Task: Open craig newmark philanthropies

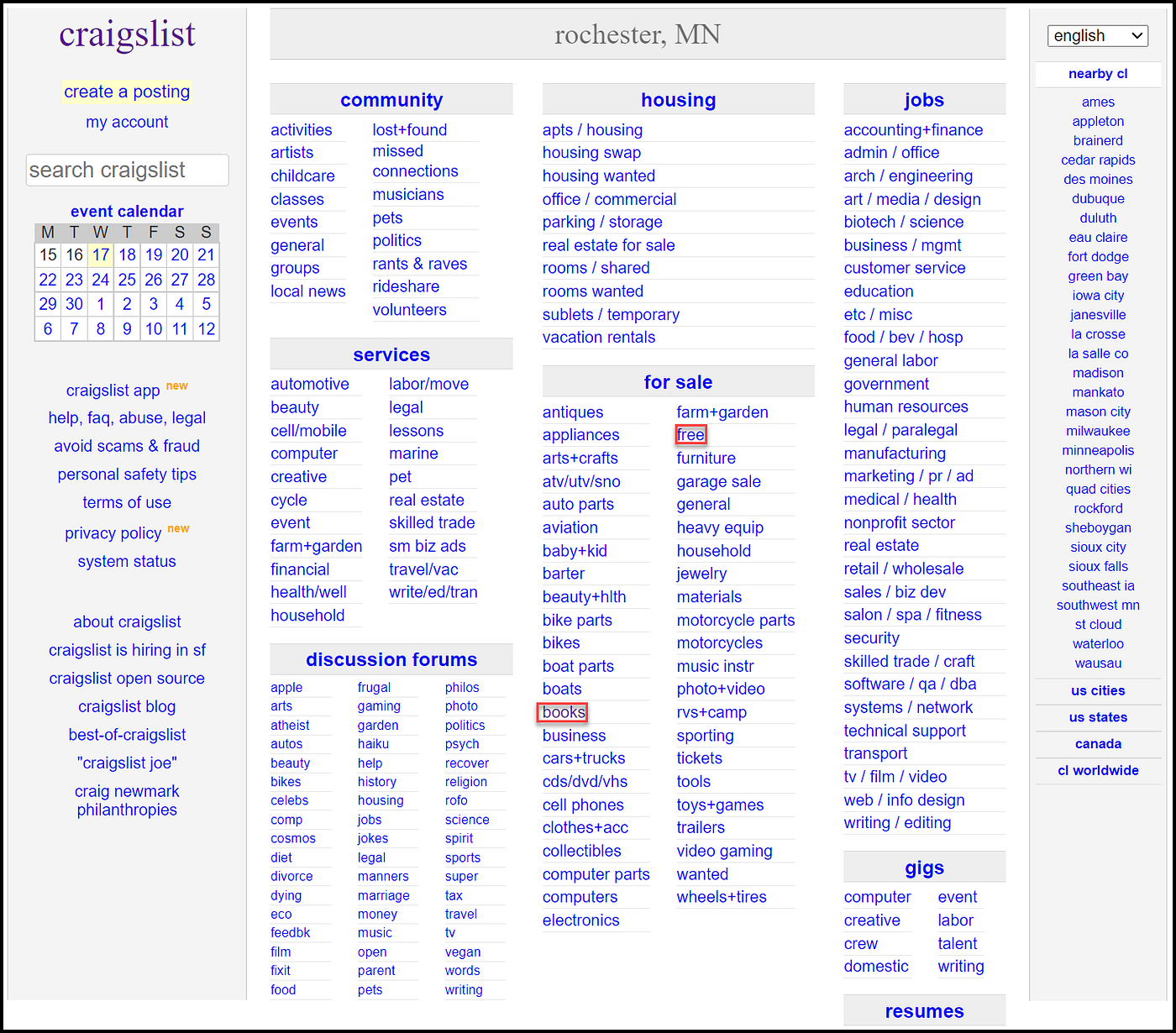Action: (127, 800)
